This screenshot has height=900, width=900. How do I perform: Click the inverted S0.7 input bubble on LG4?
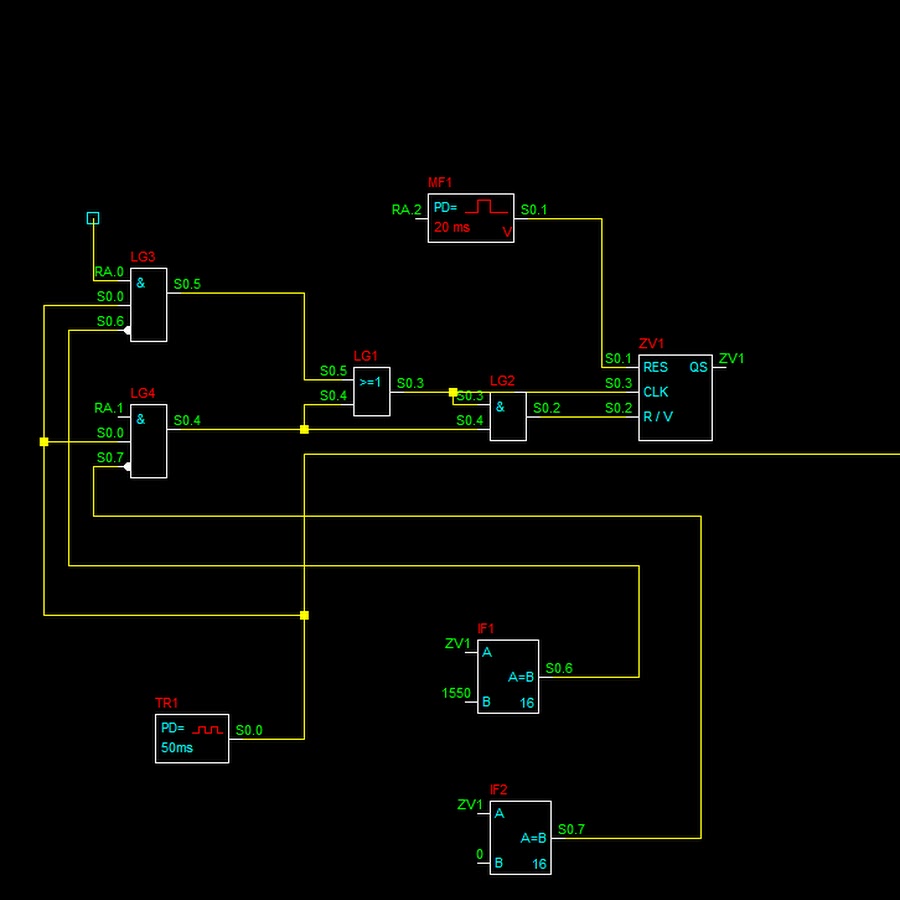click(127, 466)
